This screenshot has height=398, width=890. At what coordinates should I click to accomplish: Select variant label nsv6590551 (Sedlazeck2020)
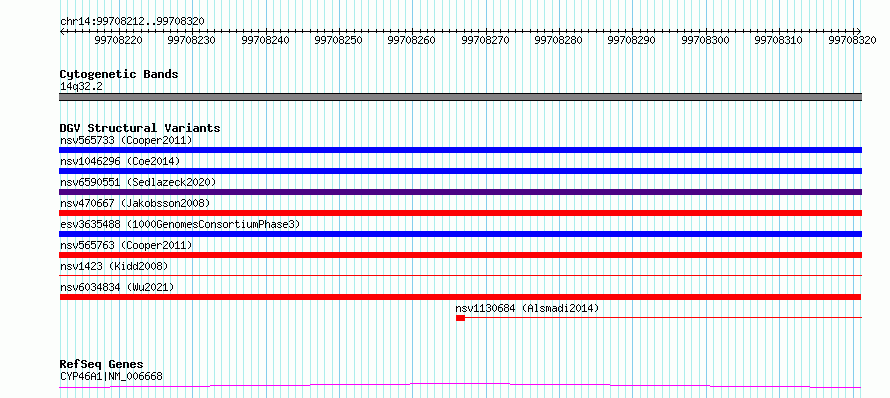click(138, 182)
